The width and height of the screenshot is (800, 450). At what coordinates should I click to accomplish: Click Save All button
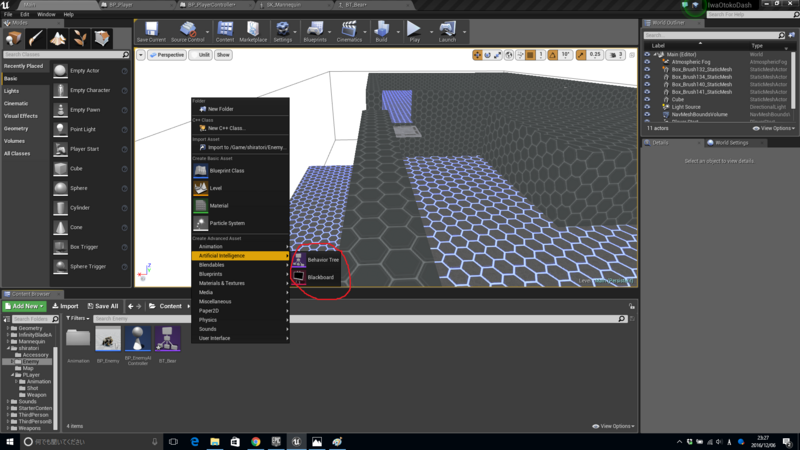(103, 306)
